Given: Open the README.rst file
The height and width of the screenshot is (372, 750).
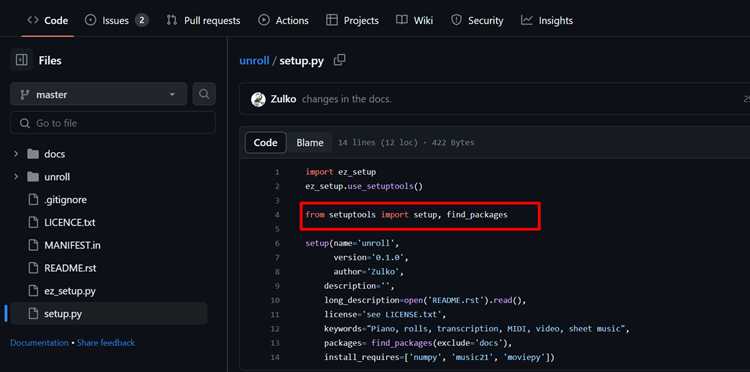Looking at the screenshot, I should tap(70, 268).
